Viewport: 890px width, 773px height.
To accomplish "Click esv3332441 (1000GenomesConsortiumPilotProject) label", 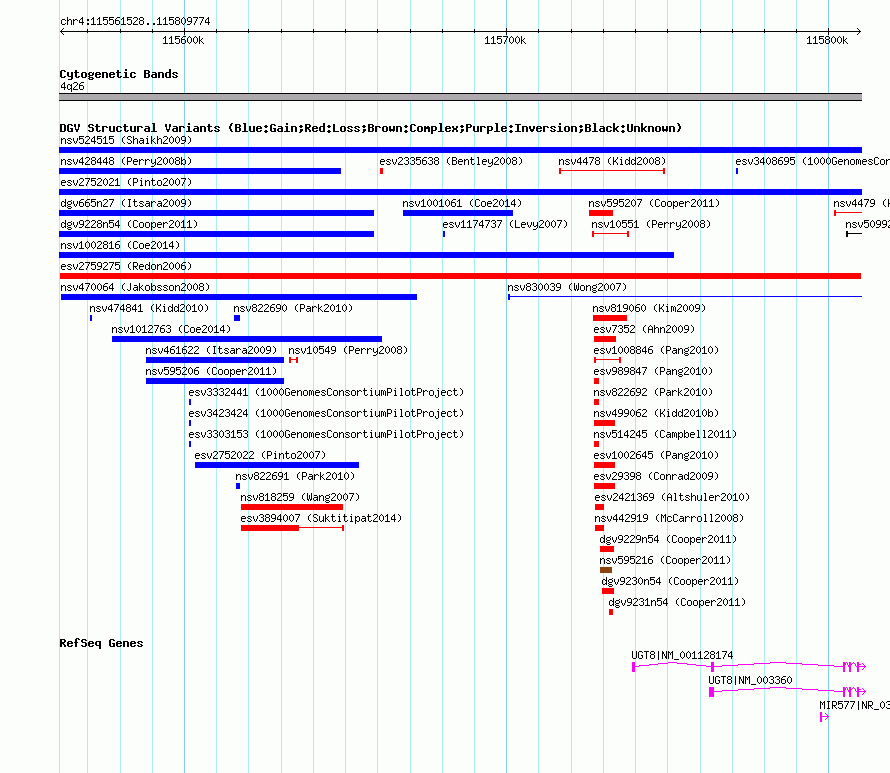I will (x=326, y=392).
